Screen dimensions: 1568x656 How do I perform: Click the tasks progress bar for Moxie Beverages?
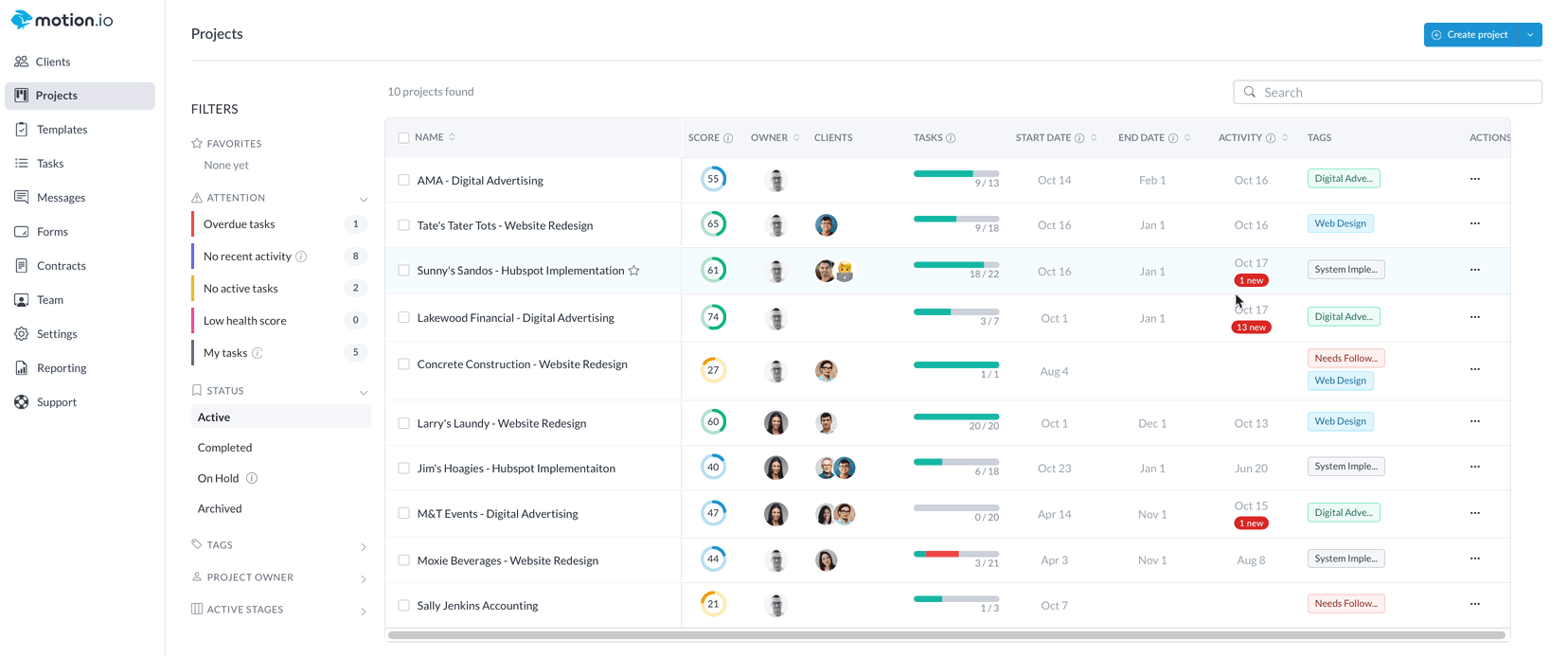[955, 554]
